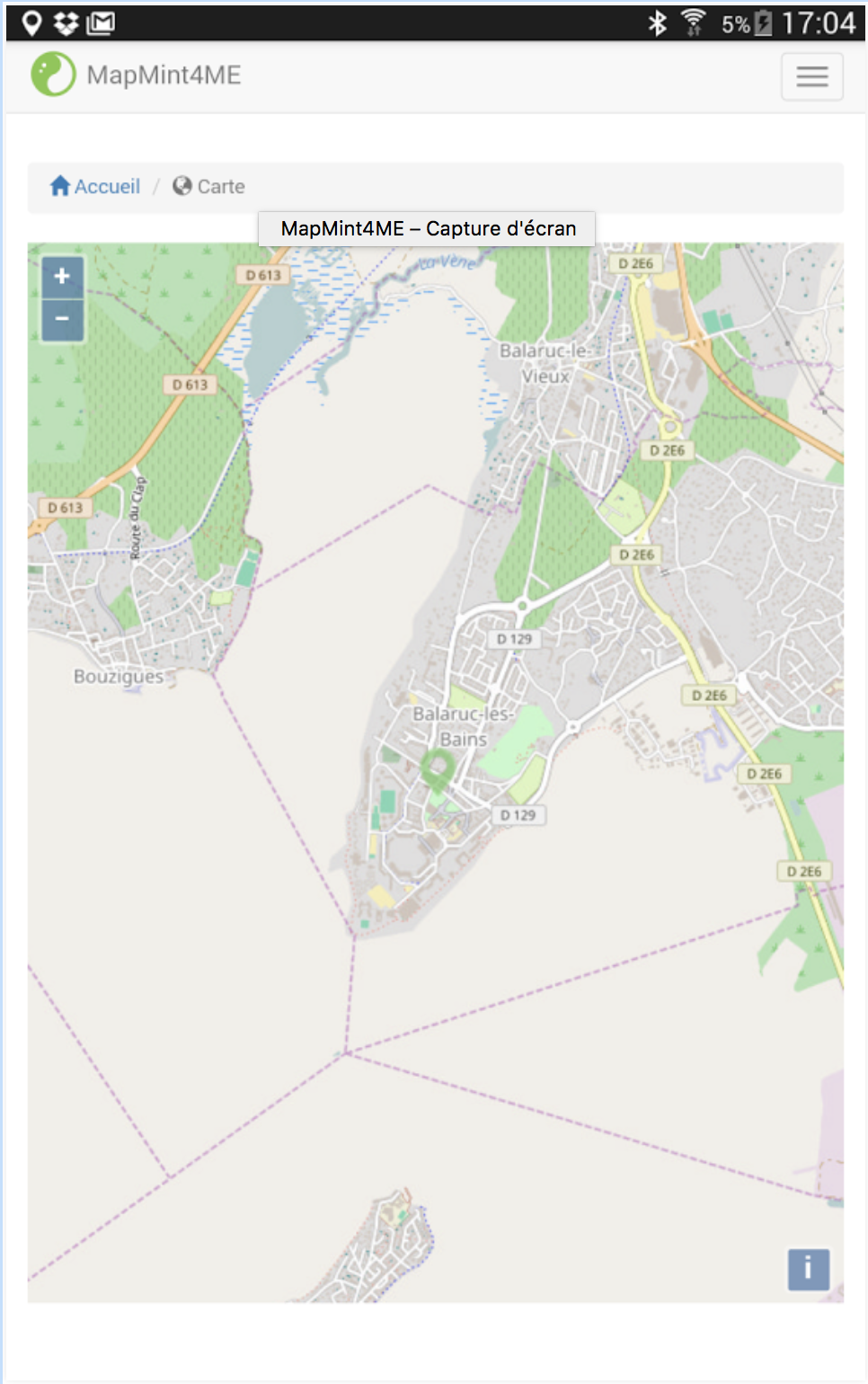Image resolution: width=868 pixels, height=1384 pixels.
Task: Tap the mail notification icon
Action: tap(101, 23)
